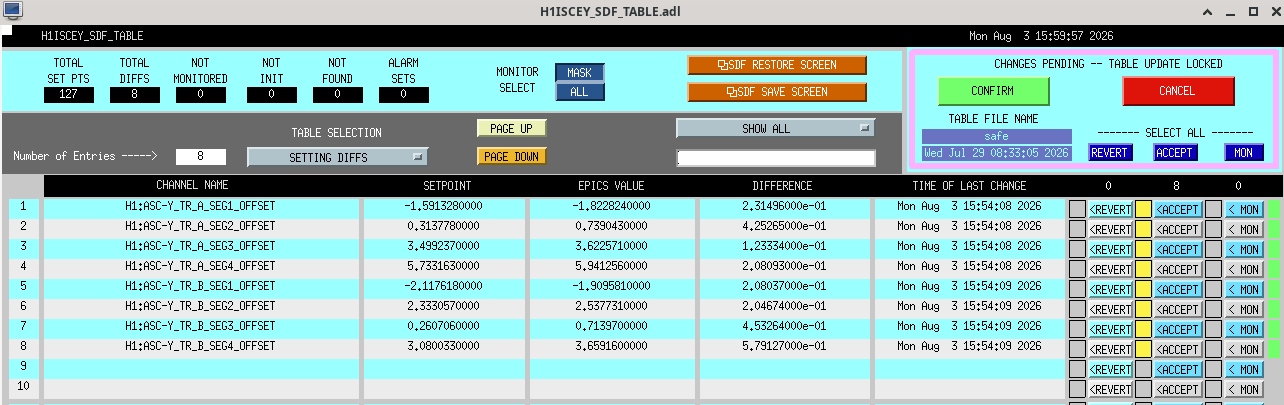Click the PAGE DOWN button

(x=511, y=157)
